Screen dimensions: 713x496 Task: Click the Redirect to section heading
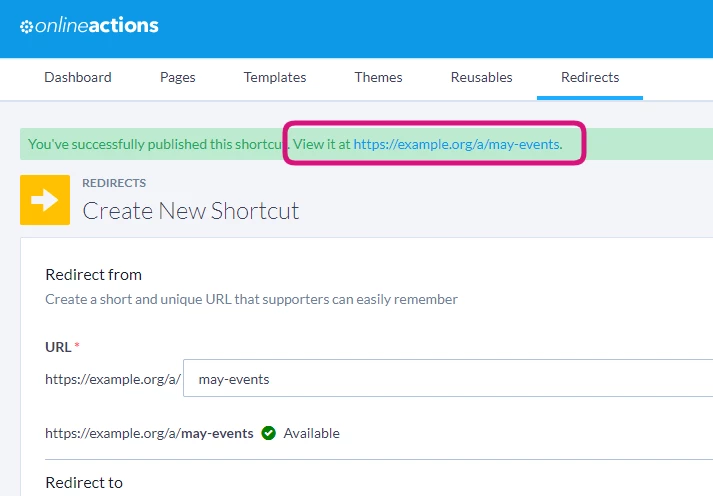click(x=84, y=482)
